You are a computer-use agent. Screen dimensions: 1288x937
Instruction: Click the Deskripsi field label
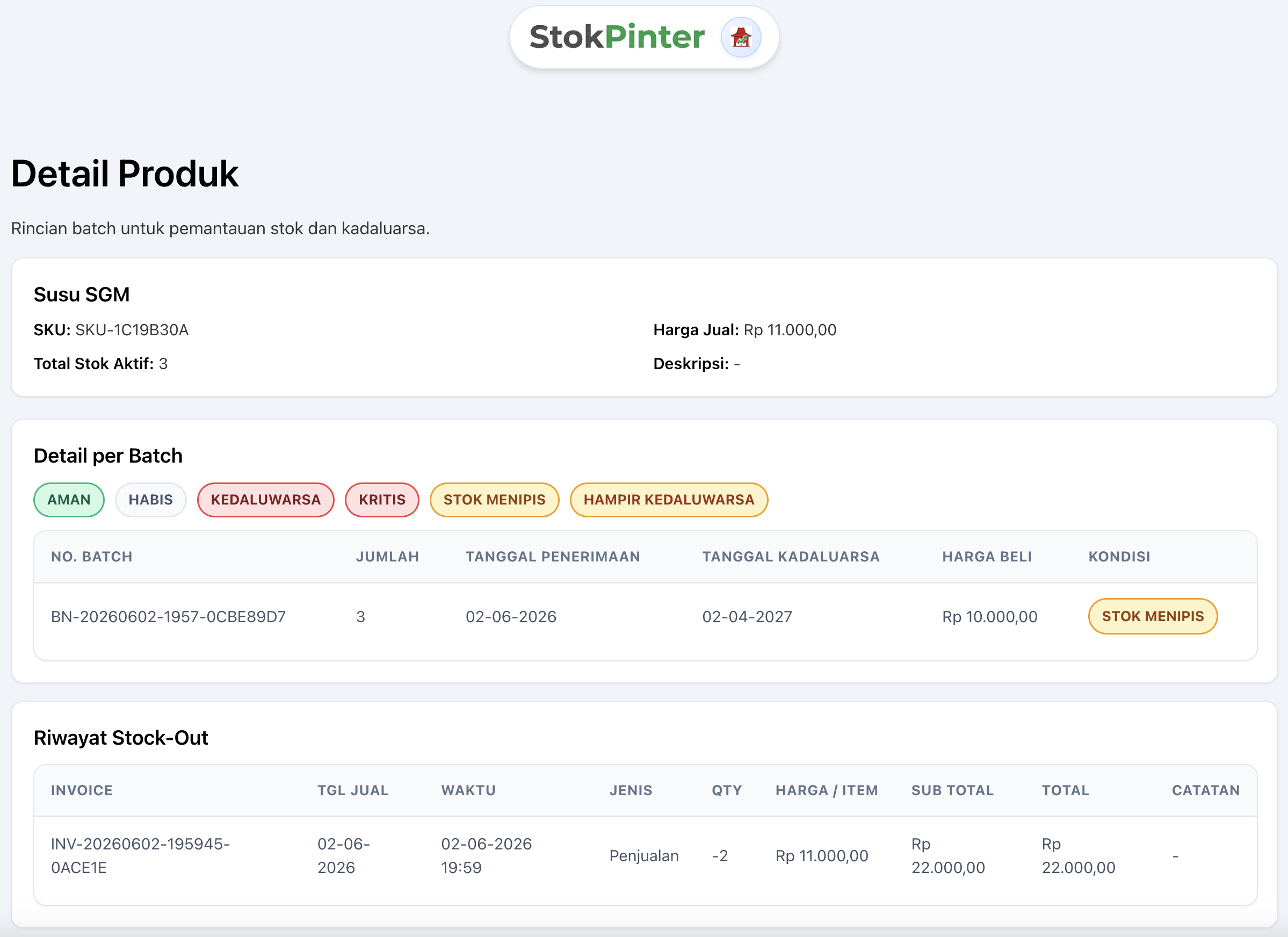tap(691, 363)
